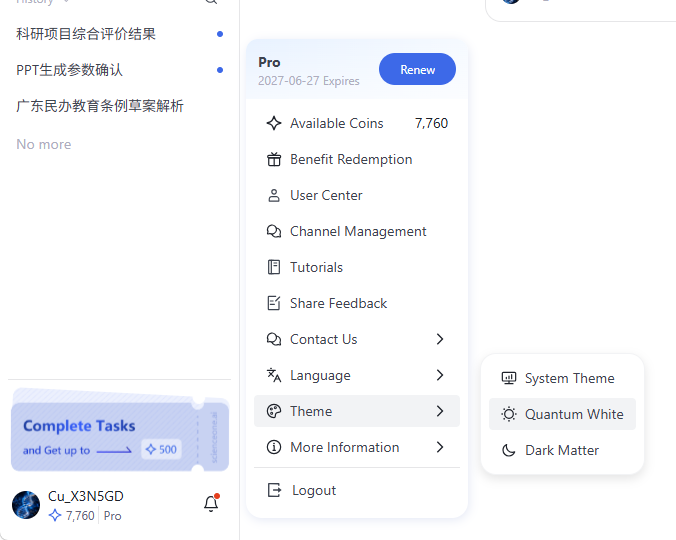This screenshot has height=540, width=676.
Task: Click the Contact Us chat icon
Action: tap(274, 339)
